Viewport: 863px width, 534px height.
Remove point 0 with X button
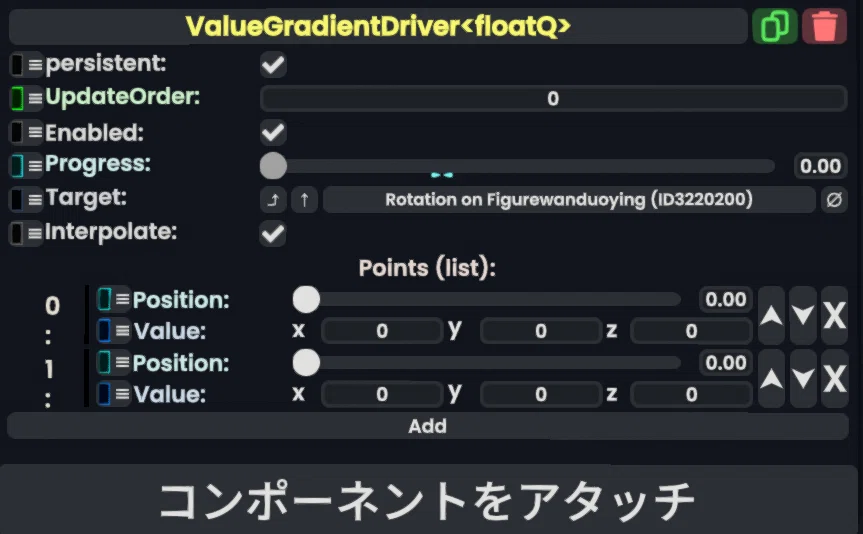point(834,315)
